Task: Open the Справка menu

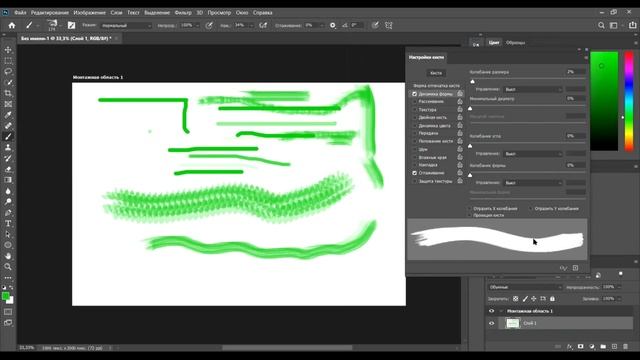Action: 262,13
